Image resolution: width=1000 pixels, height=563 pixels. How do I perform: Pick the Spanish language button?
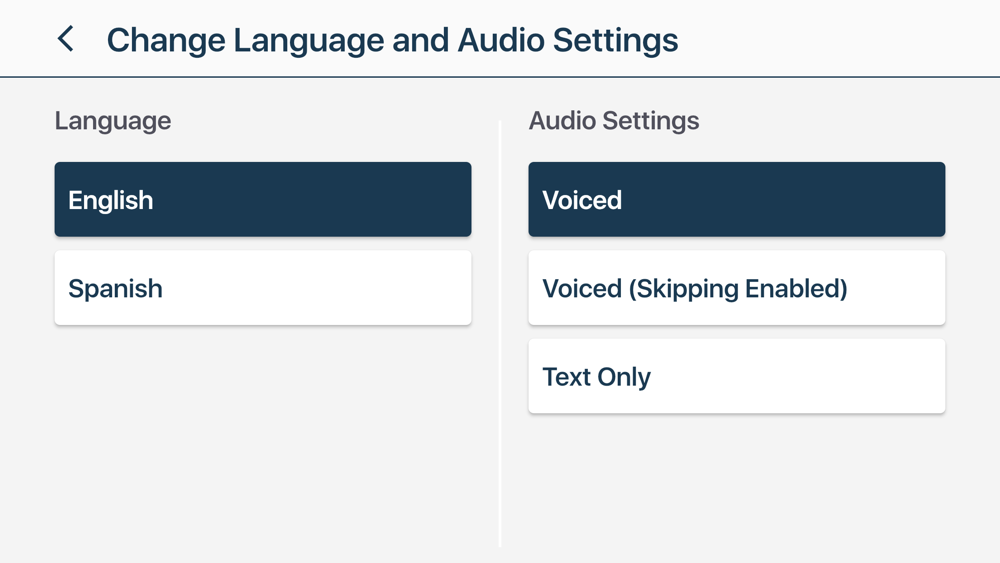tap(262, 288)
